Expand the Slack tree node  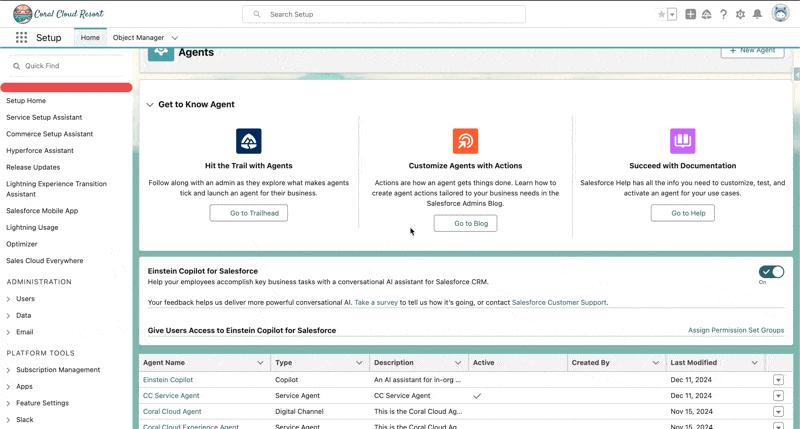[x=8, y=420]
